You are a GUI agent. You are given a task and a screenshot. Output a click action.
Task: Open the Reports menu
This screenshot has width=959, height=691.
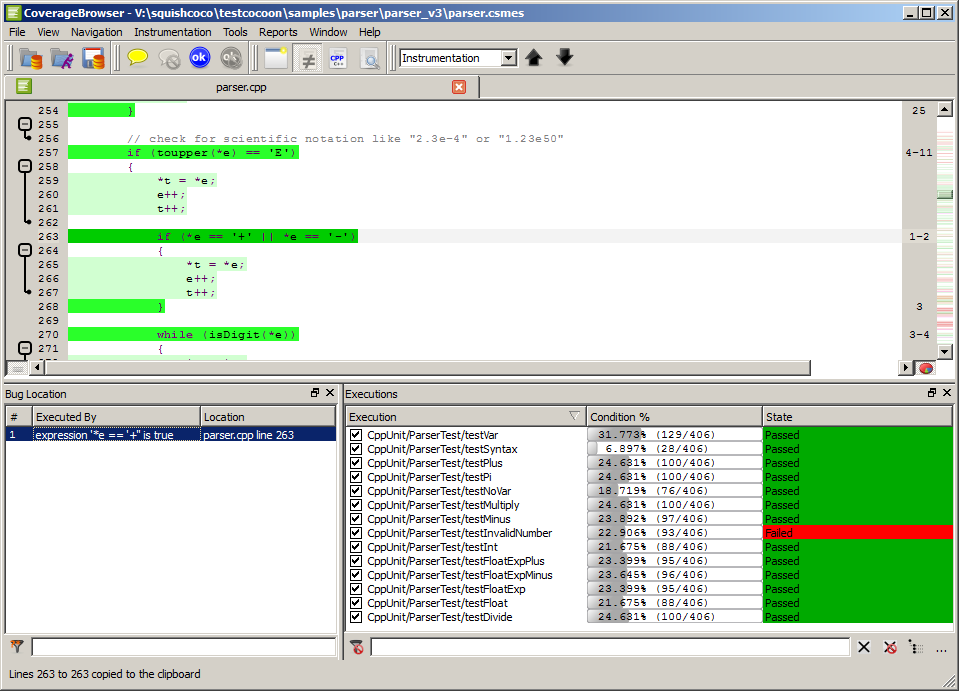click(x=278, y=32)
